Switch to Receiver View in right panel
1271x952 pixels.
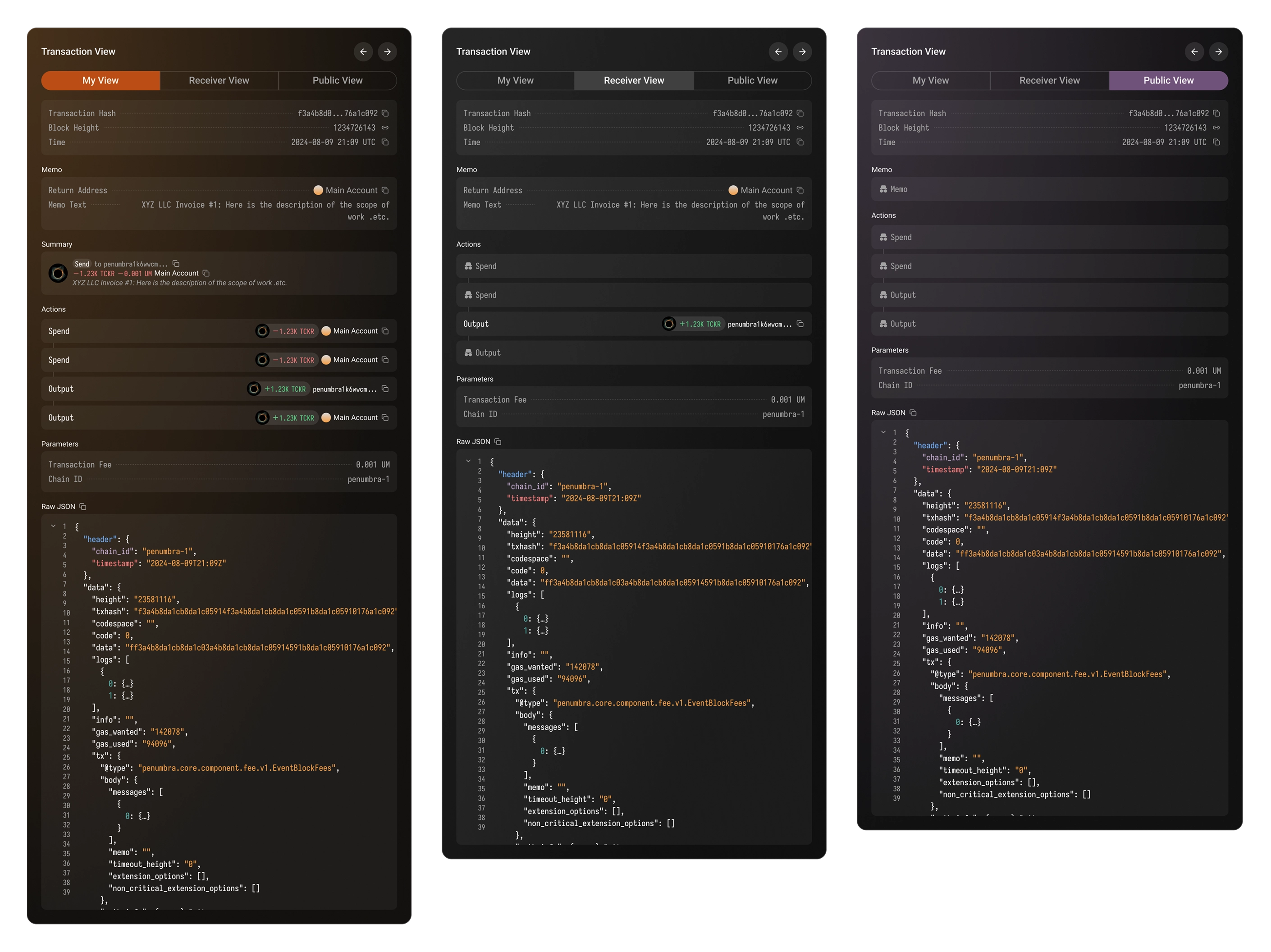[x=1049, y=80]
